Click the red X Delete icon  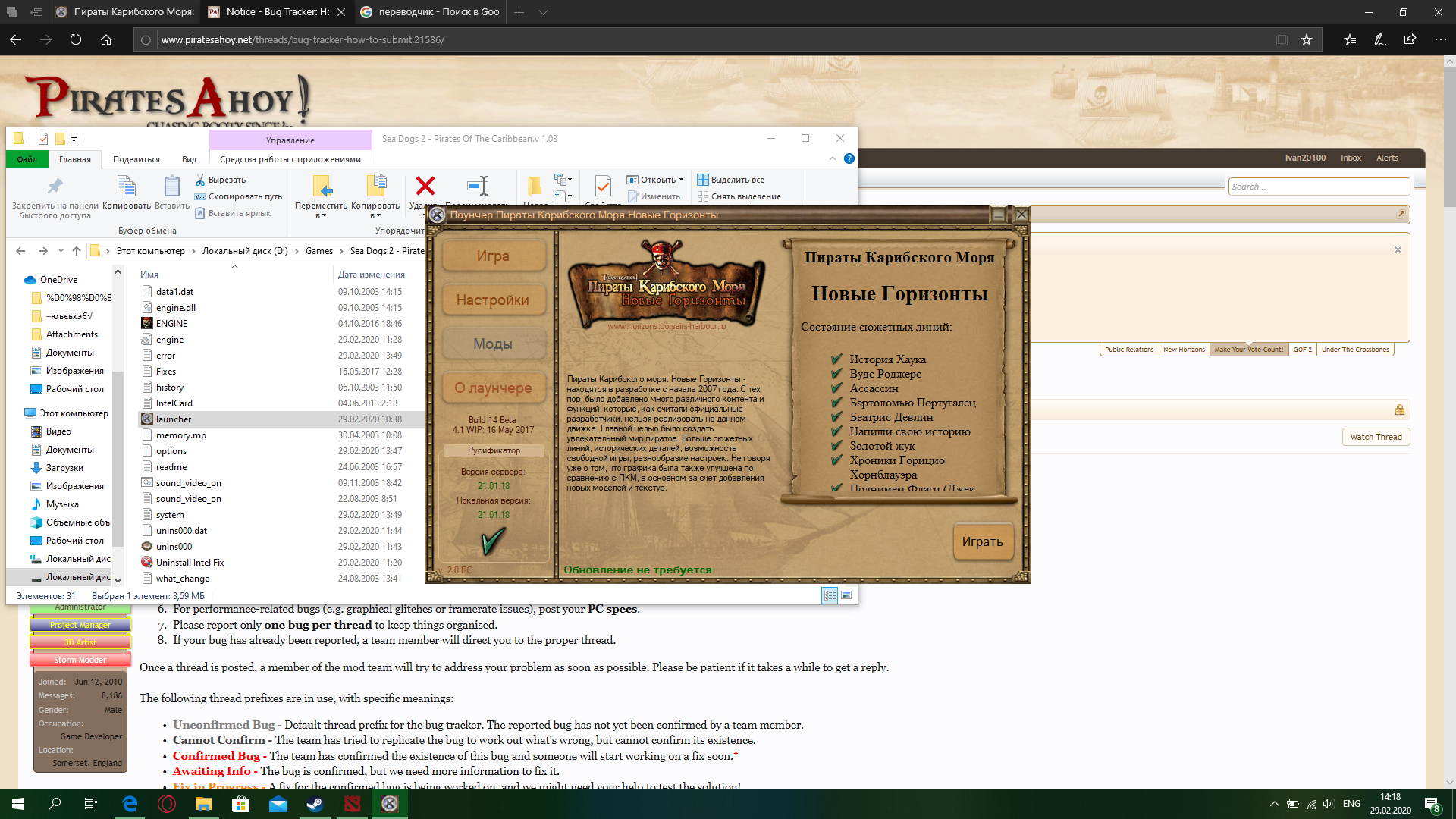[x=425, y=185]
